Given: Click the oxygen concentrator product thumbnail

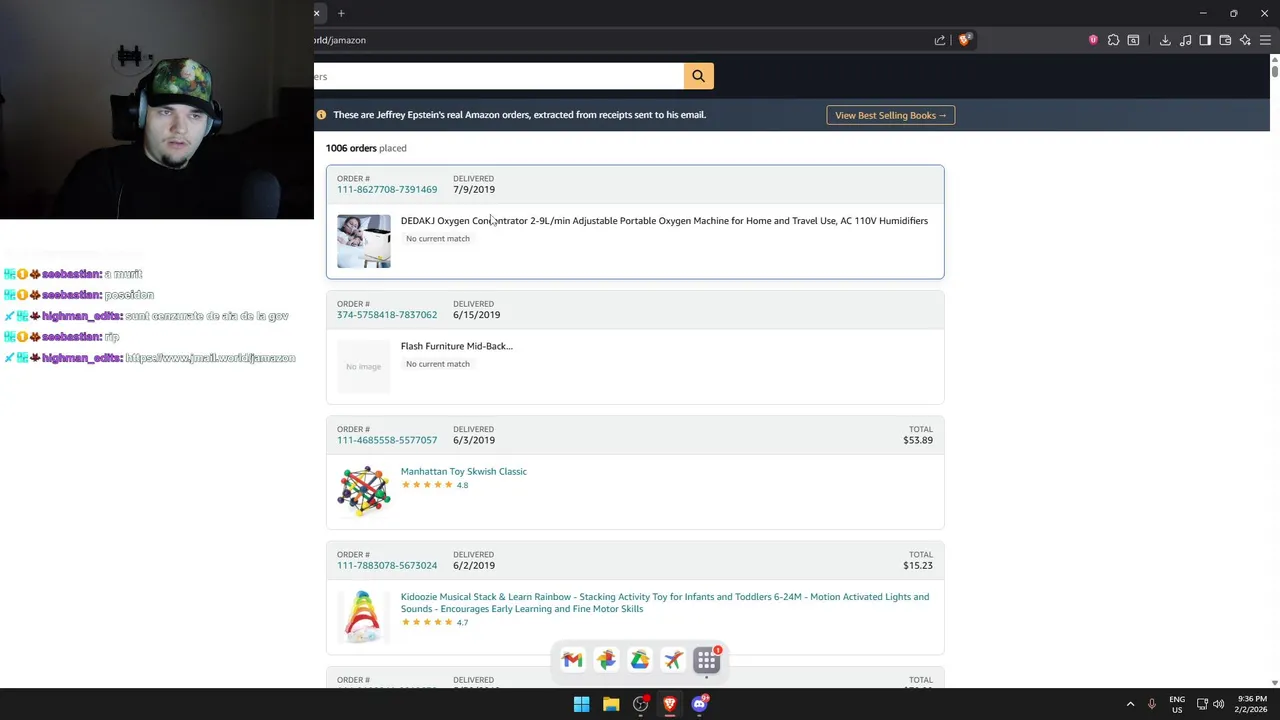Looking at the screenshot, I should click(364, 241).
